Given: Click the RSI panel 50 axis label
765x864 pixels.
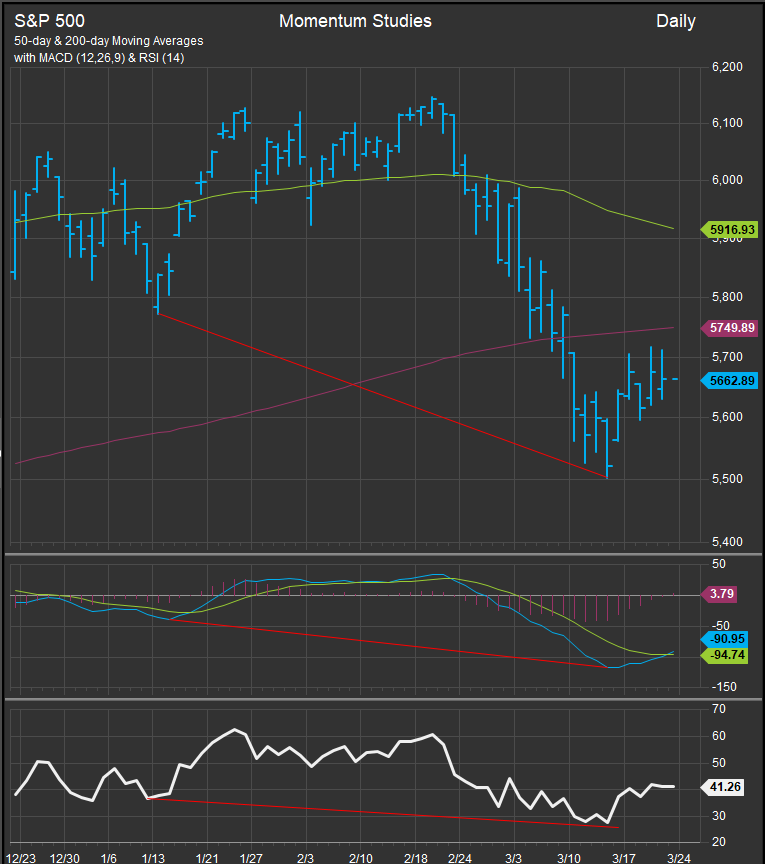Looking at the screenshot, I should pos(719,763).
